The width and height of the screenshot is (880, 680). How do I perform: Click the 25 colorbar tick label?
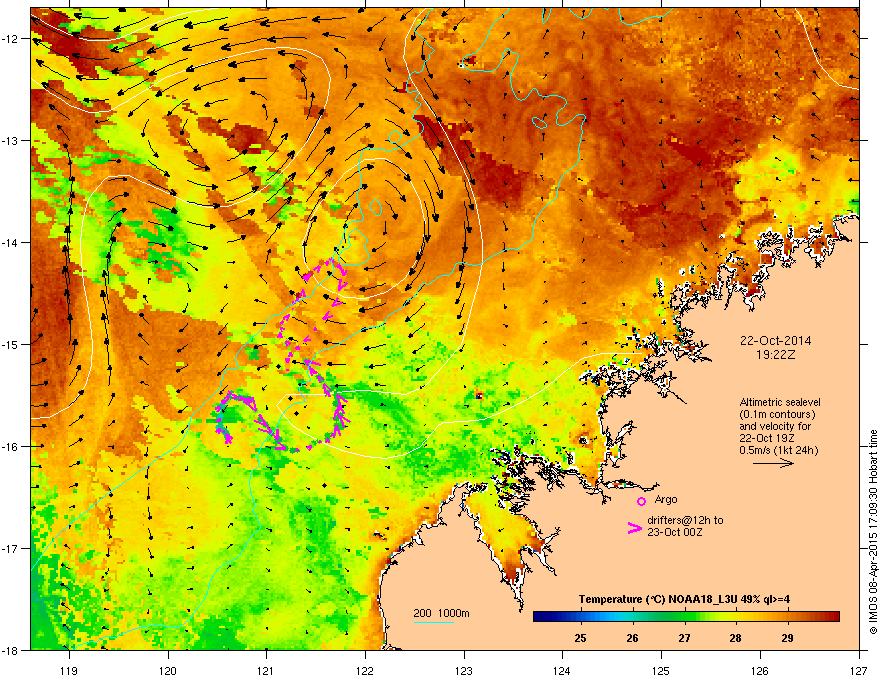click(x=580, y=638)
